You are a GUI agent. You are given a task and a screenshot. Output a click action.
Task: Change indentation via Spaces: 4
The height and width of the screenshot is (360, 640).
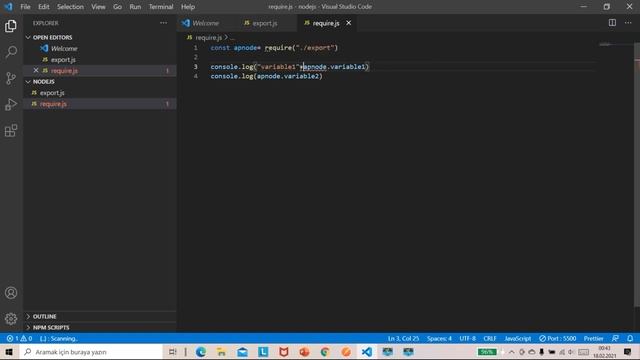click(439, 338)
